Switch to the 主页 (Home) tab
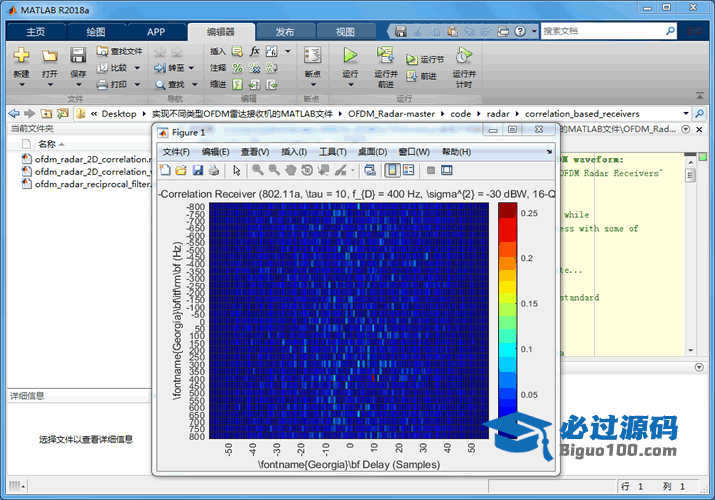The height and width of the screenshot is (500, 715). point(36,32)
